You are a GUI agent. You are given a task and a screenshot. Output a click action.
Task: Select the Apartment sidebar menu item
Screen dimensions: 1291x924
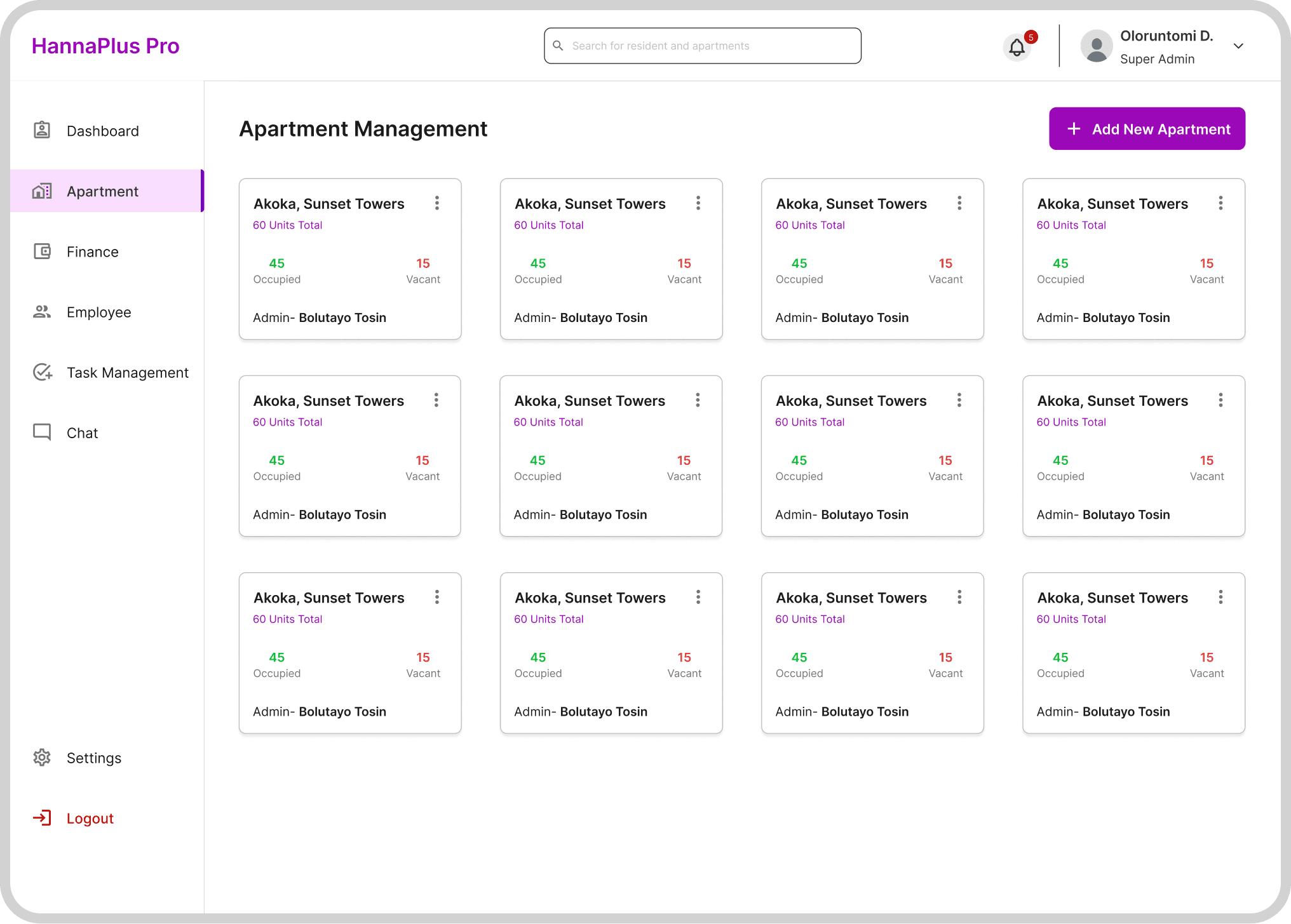pyautogui.click(x=107, y=191)
